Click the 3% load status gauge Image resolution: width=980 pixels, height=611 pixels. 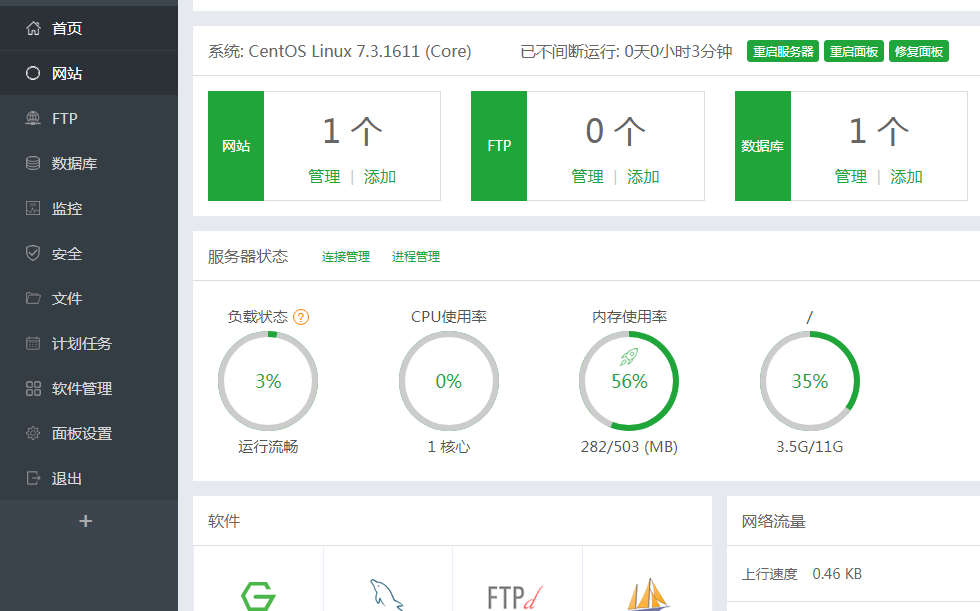[x=268, y=381]
